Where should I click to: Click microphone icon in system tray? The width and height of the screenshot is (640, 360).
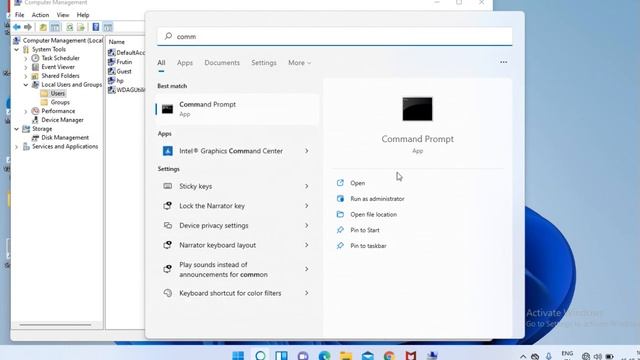tap(549, 356)
